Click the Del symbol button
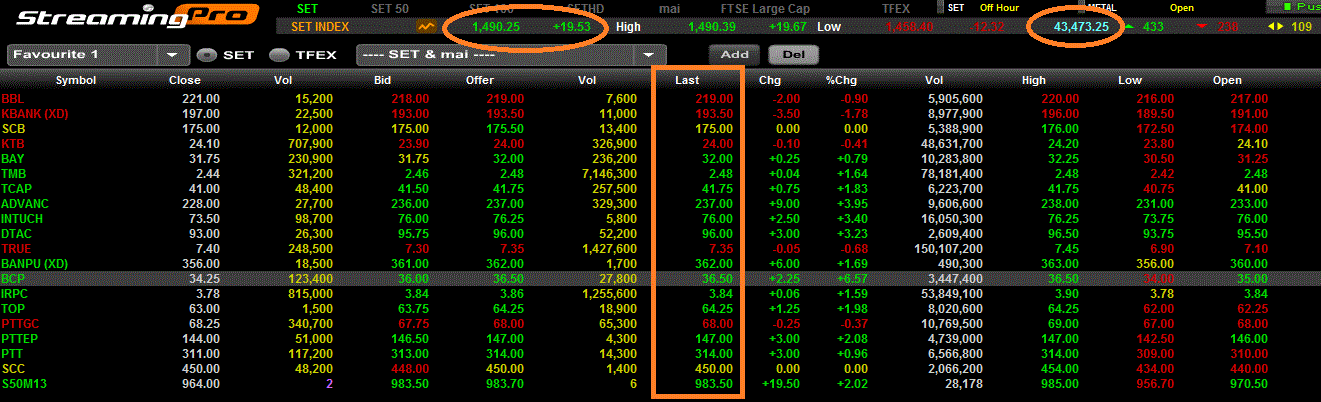This screenshot has height=402, width=1321. pyautogui.click(x=794, y=54)
